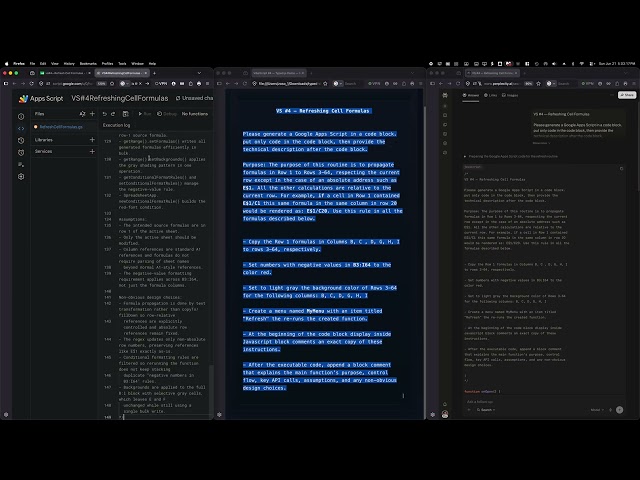Select the Images tab in Perplexity window
This screenshot has width=640, height=480.
coord(510,95)
